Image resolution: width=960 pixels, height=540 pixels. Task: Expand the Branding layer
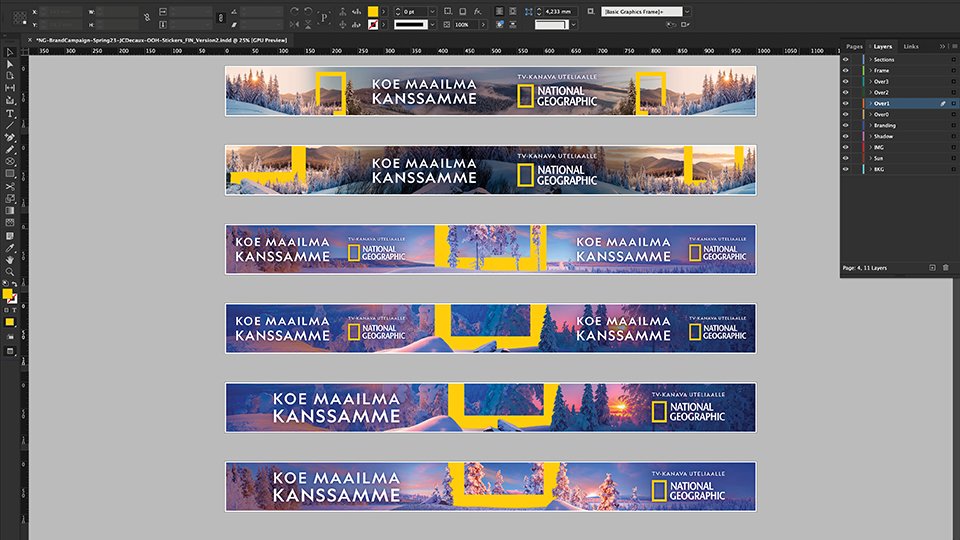click(871, 126)
